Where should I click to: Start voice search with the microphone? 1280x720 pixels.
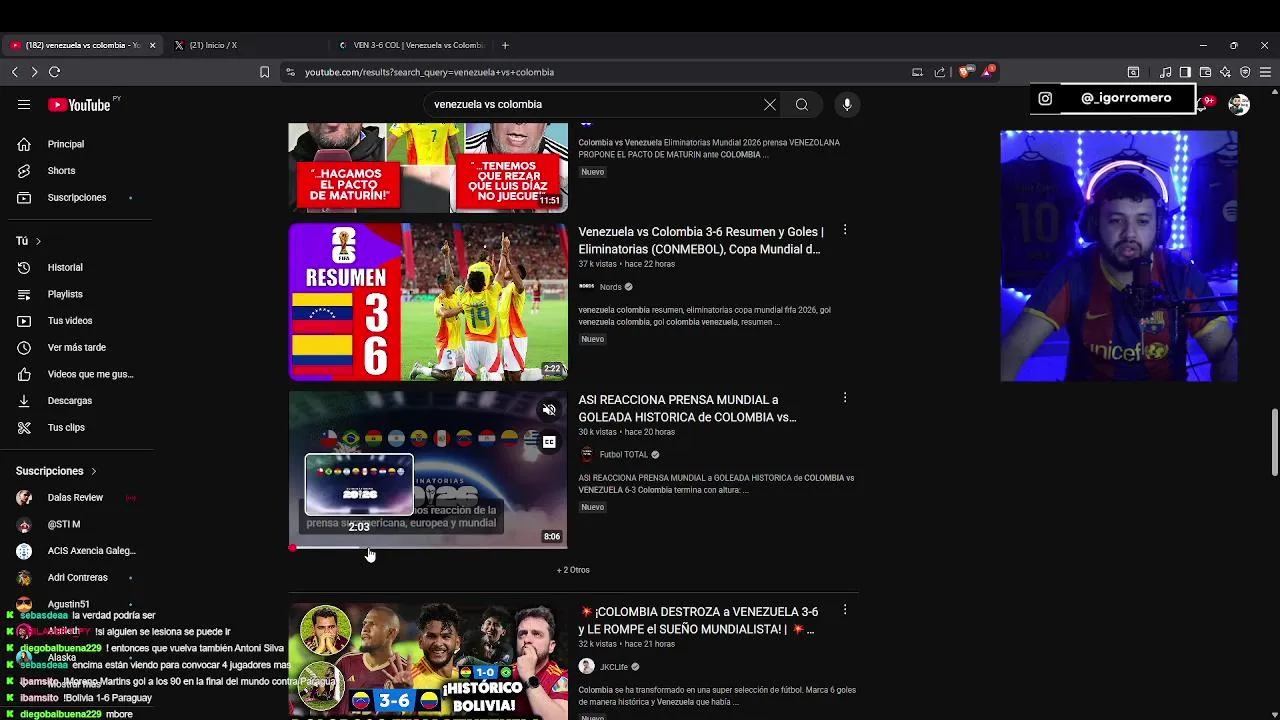coord(847,104)
